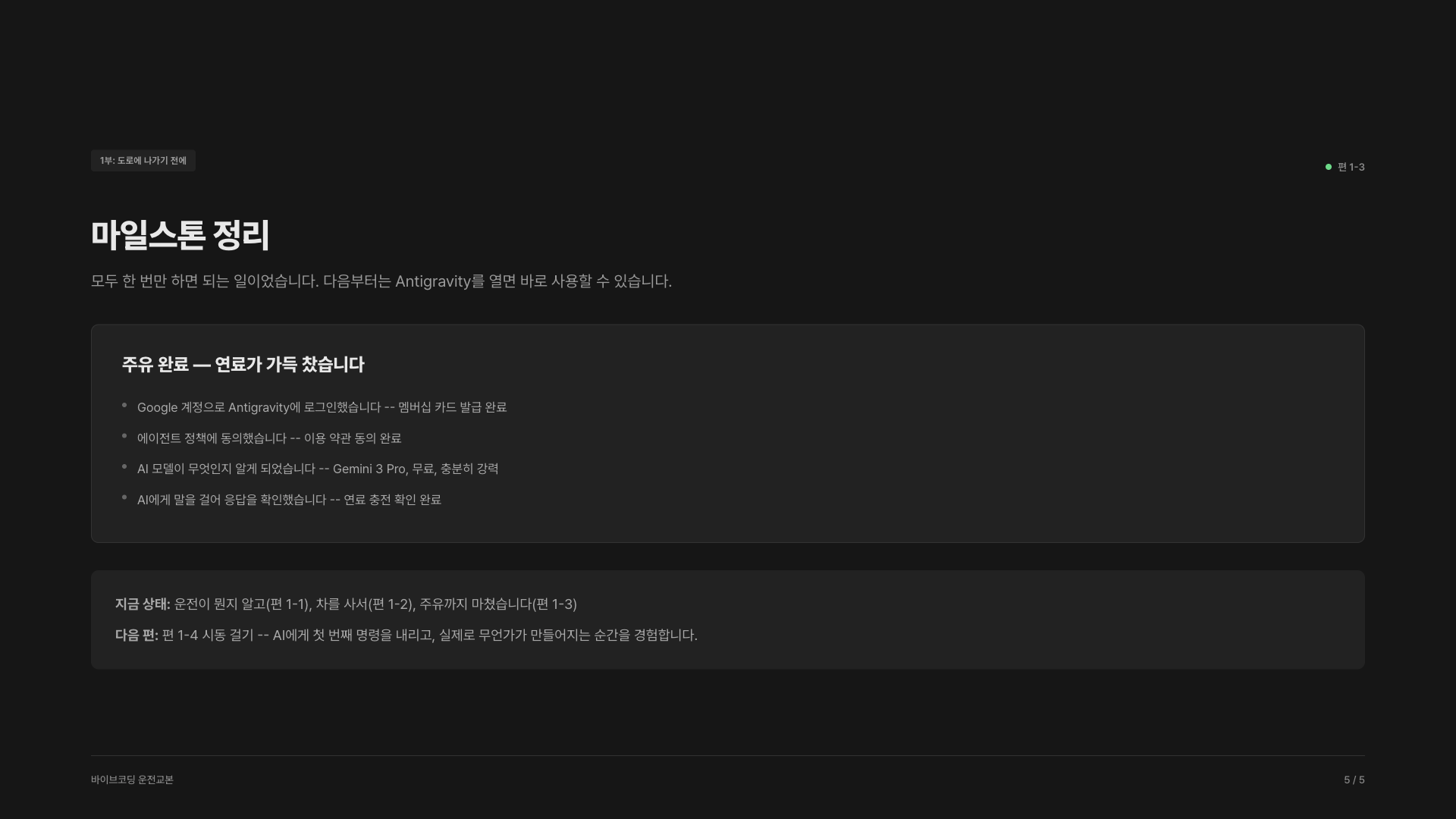Click the bullet dot before AI 모델 line
The image size is (1456, 819).
[124, 467]
